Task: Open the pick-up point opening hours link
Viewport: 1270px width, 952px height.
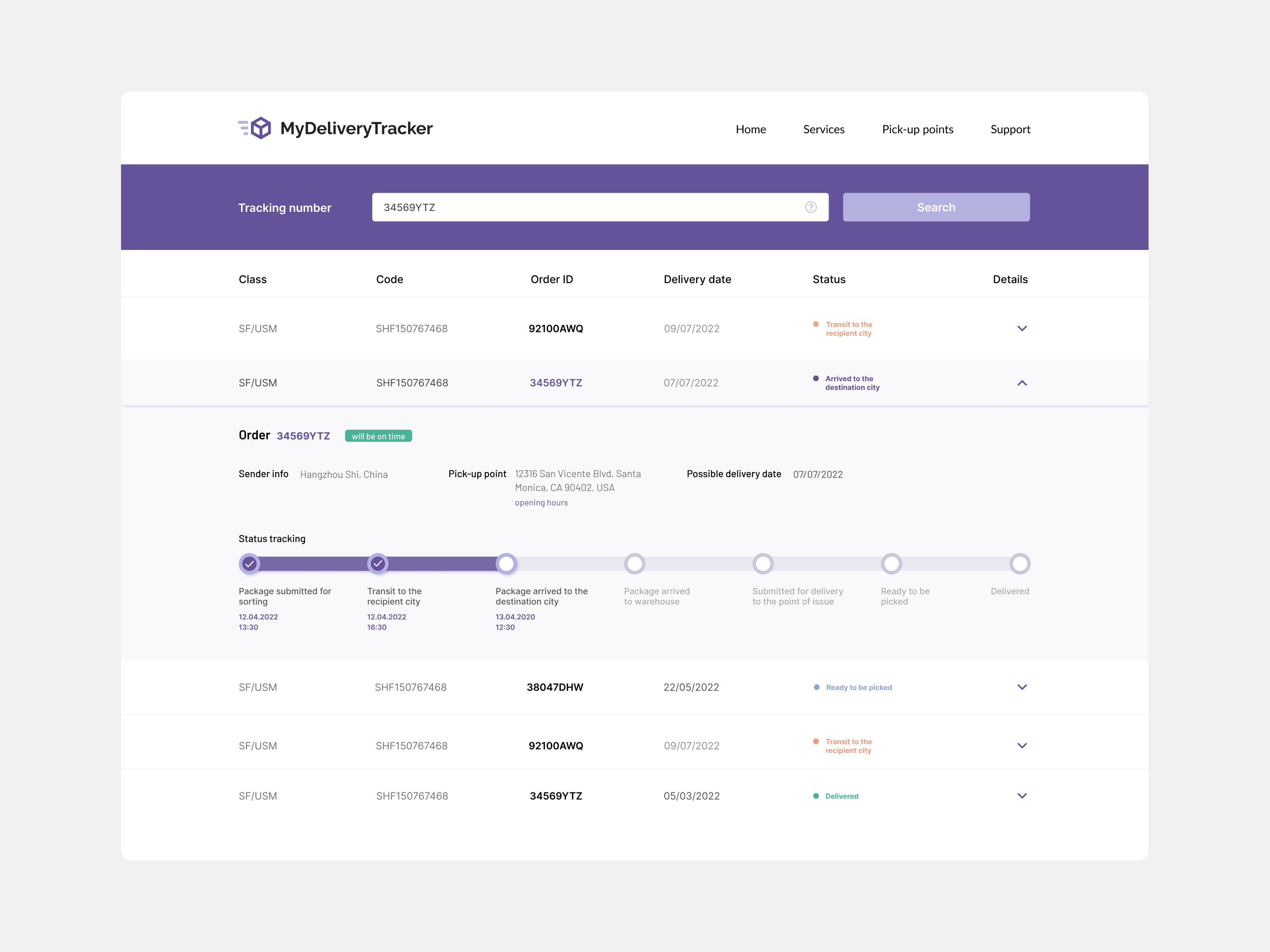Action: tap(541, 503)
